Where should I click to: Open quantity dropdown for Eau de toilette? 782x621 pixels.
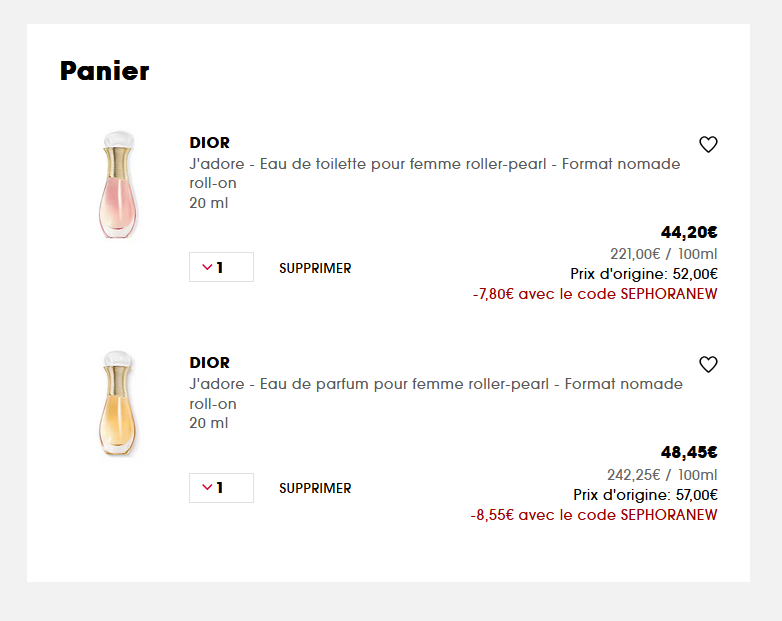(221, 268)
